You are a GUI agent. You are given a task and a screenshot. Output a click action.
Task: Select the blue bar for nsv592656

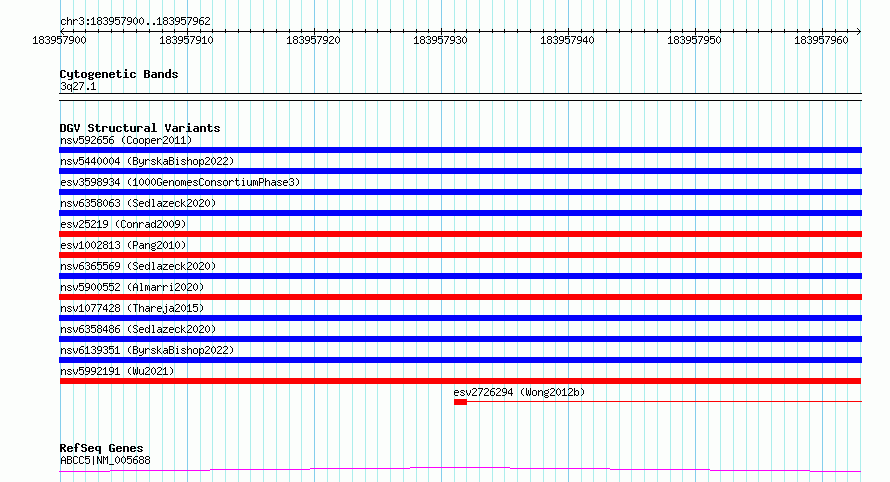[460, 150]
